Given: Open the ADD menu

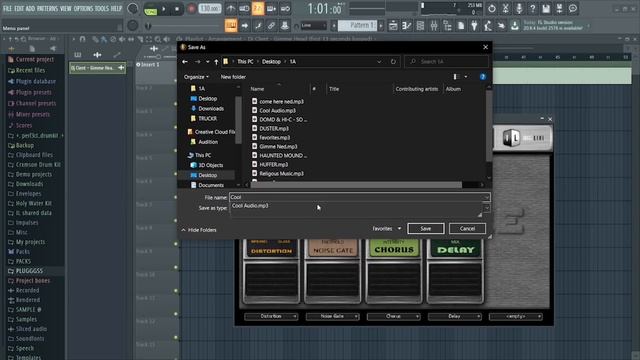Looking at the screenshot, I should [x=31, y=8].
